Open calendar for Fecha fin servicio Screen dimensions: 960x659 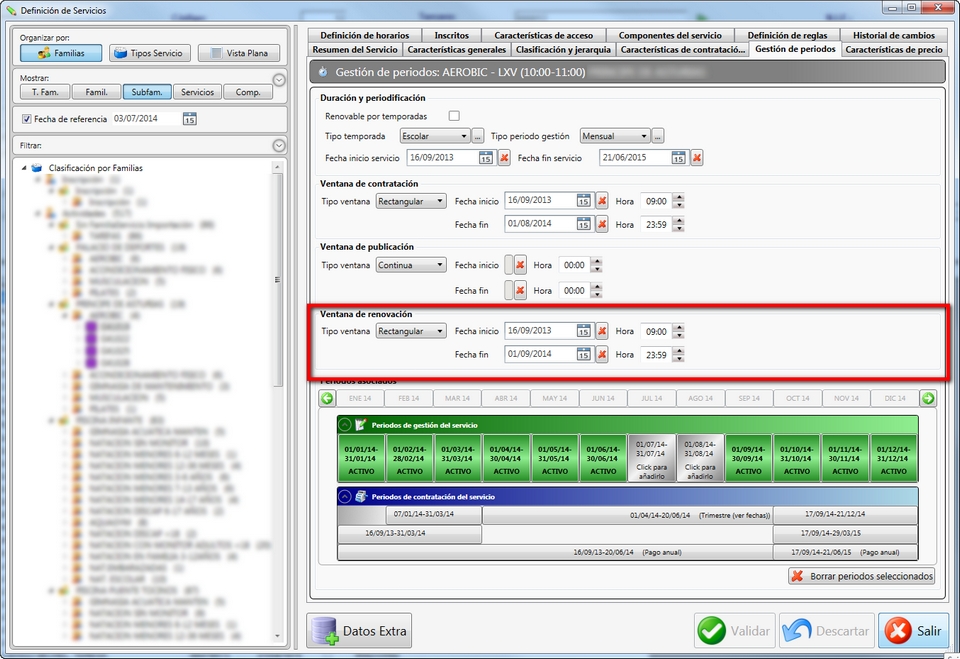(678, 158)
